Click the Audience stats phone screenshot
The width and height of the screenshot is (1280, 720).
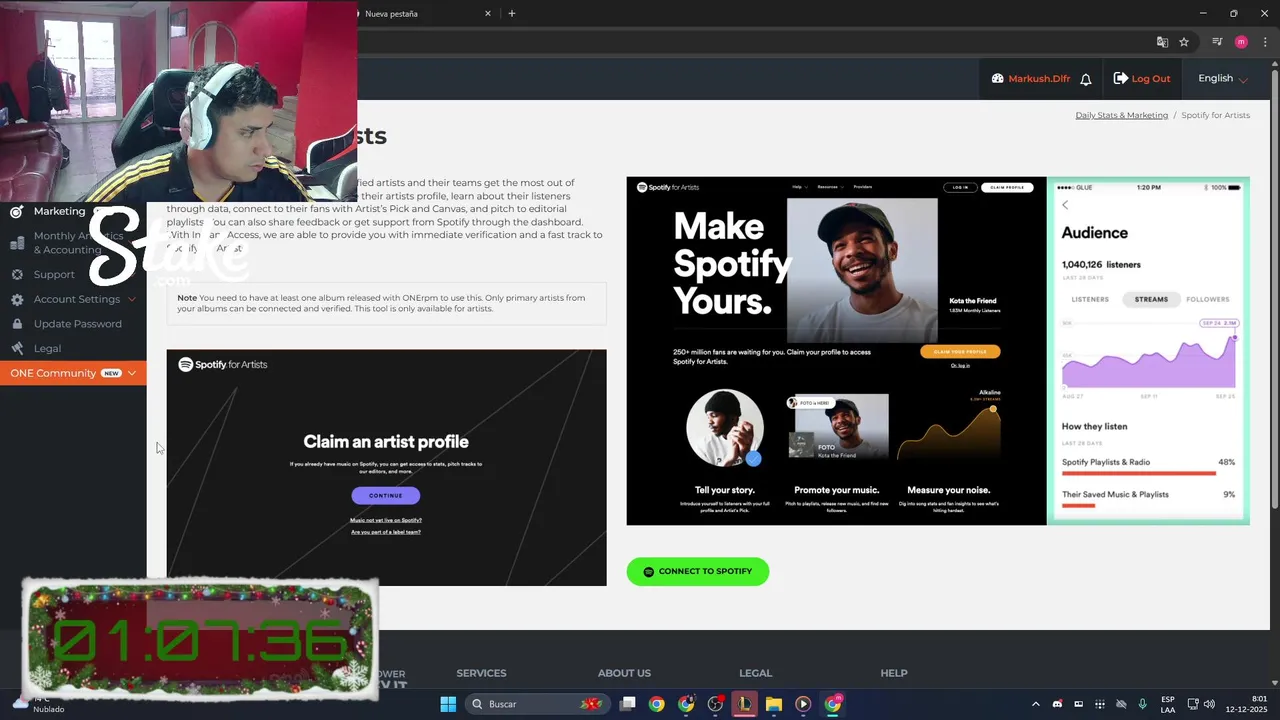[1148, 351]
